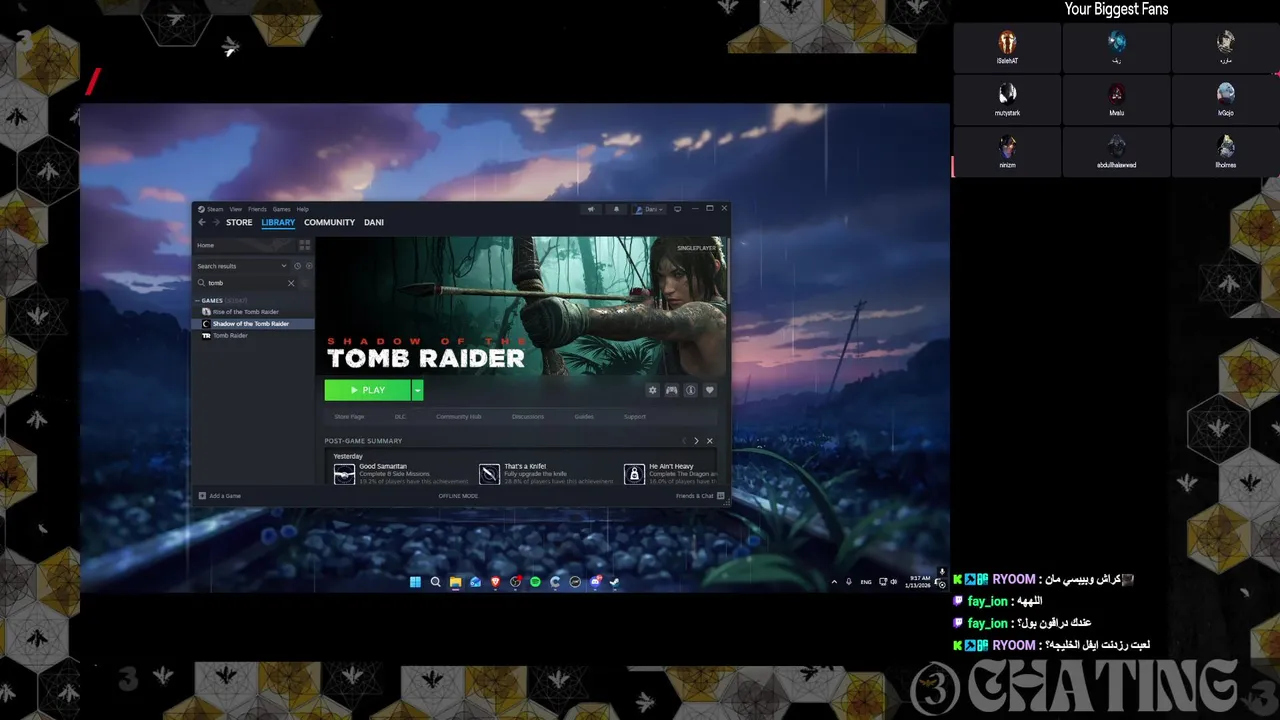Click the heart favorite icon
The image size is (1280, 720).
(710, 390)
